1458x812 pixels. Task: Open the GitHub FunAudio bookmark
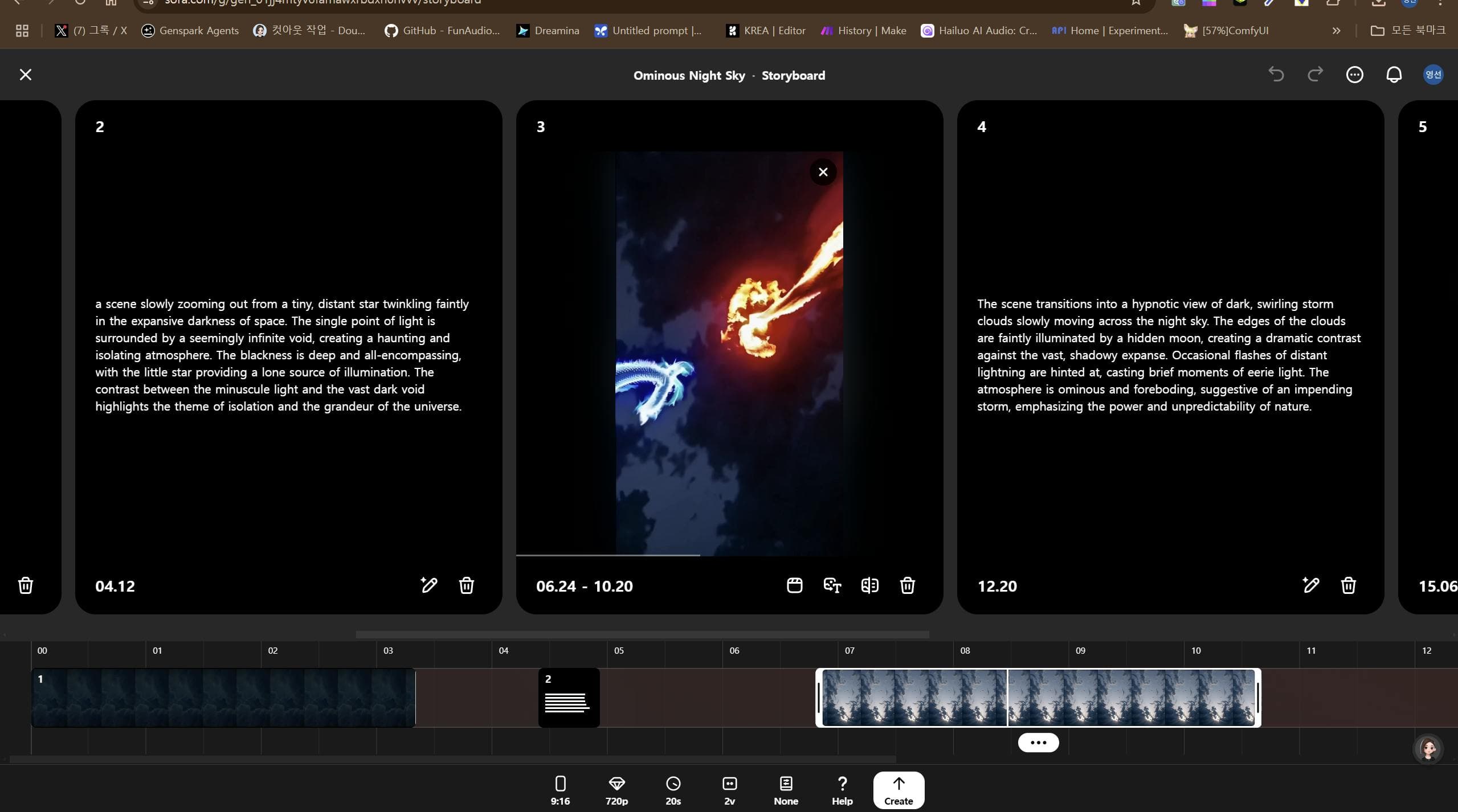pyautogui.click(x=442, y=31)
